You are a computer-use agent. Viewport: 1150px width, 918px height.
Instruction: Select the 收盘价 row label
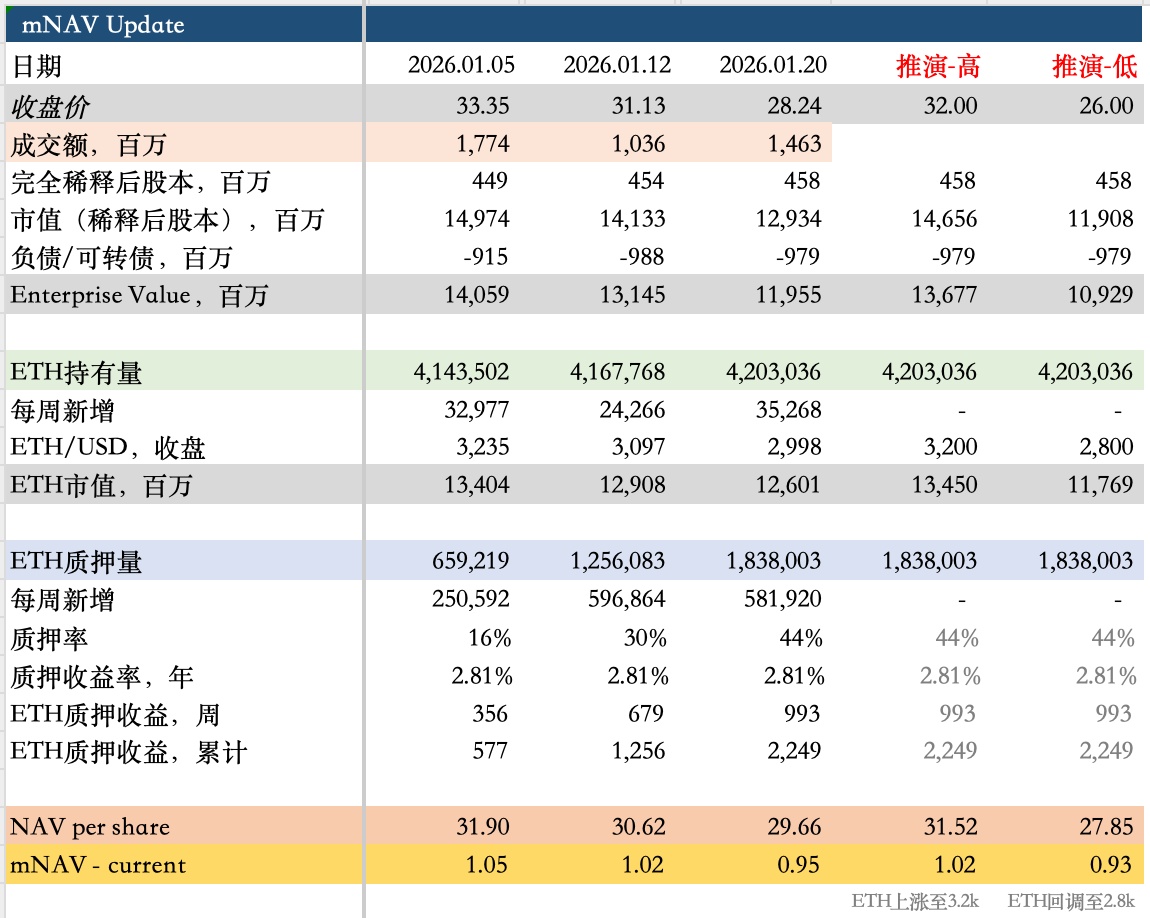(x=53, y=106)
